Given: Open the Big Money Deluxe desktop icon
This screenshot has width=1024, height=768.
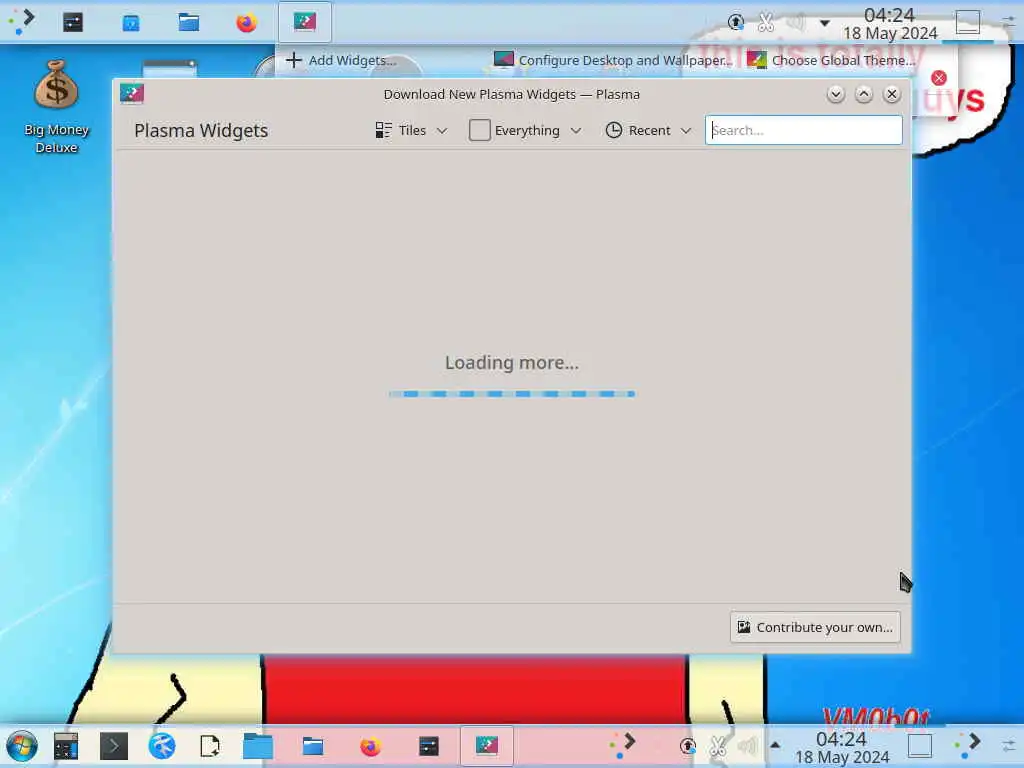Looking at the screenshot, I should (x=57, y=106).
